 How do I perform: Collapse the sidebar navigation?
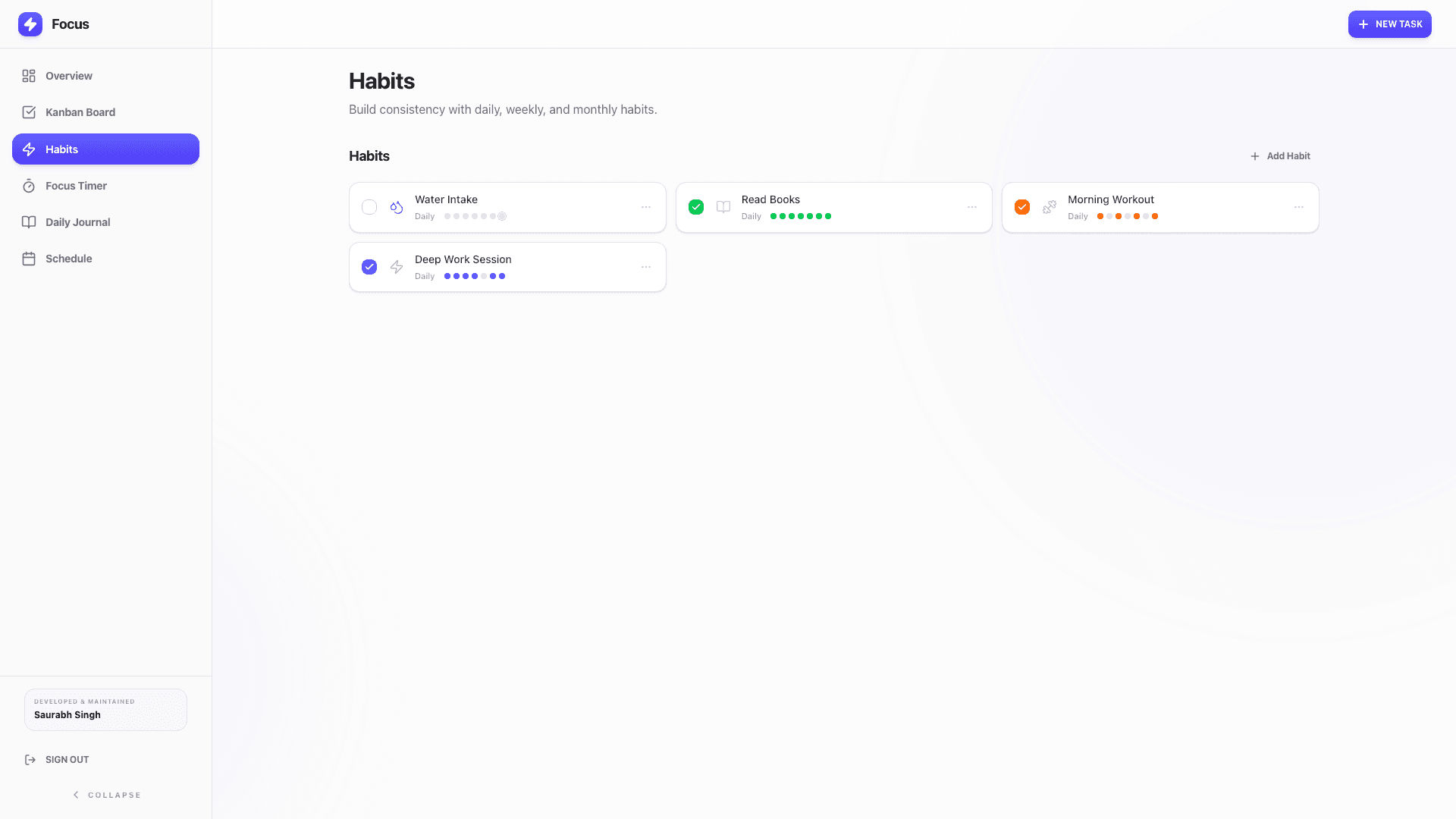click(106, 795)
